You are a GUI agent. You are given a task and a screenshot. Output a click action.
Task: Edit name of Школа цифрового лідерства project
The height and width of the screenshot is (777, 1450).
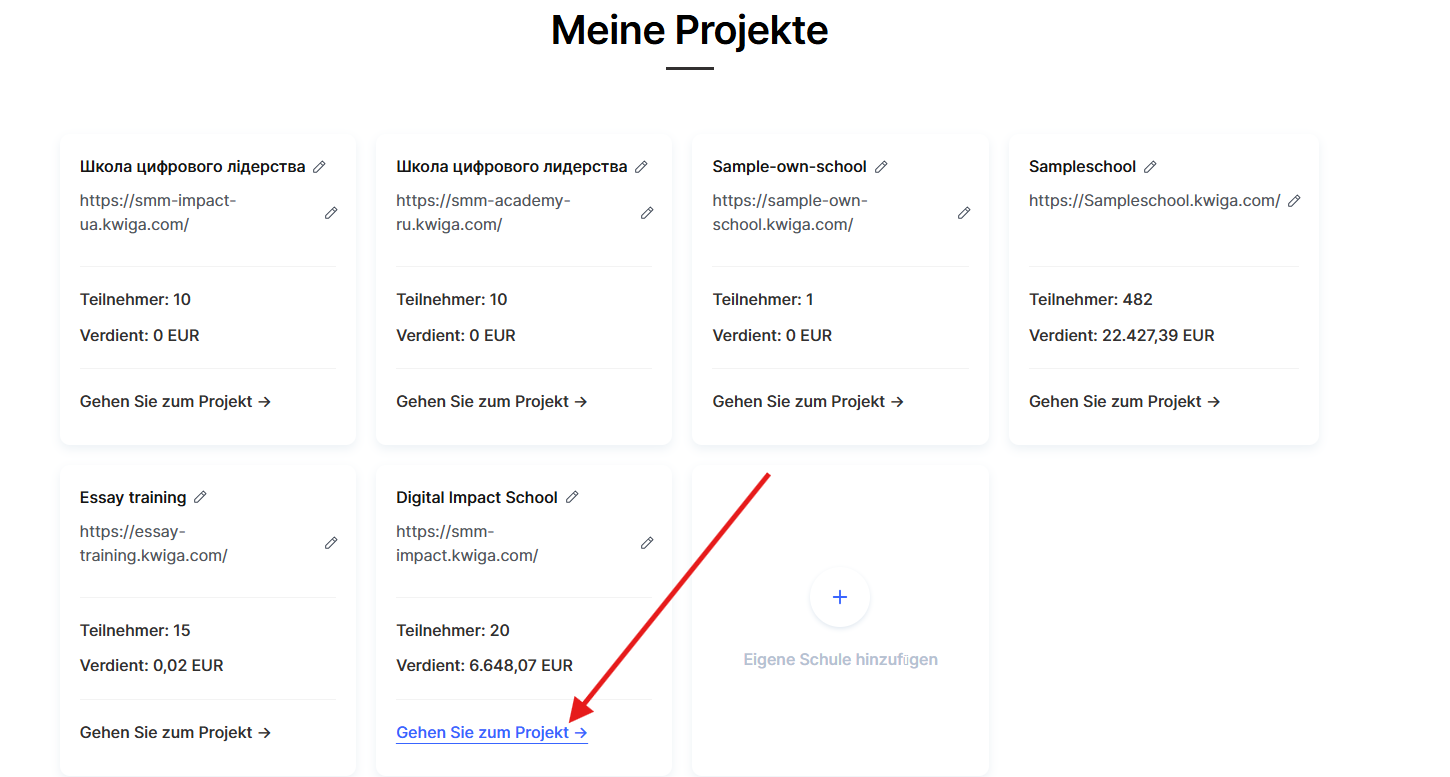click(x=319, y=167)
